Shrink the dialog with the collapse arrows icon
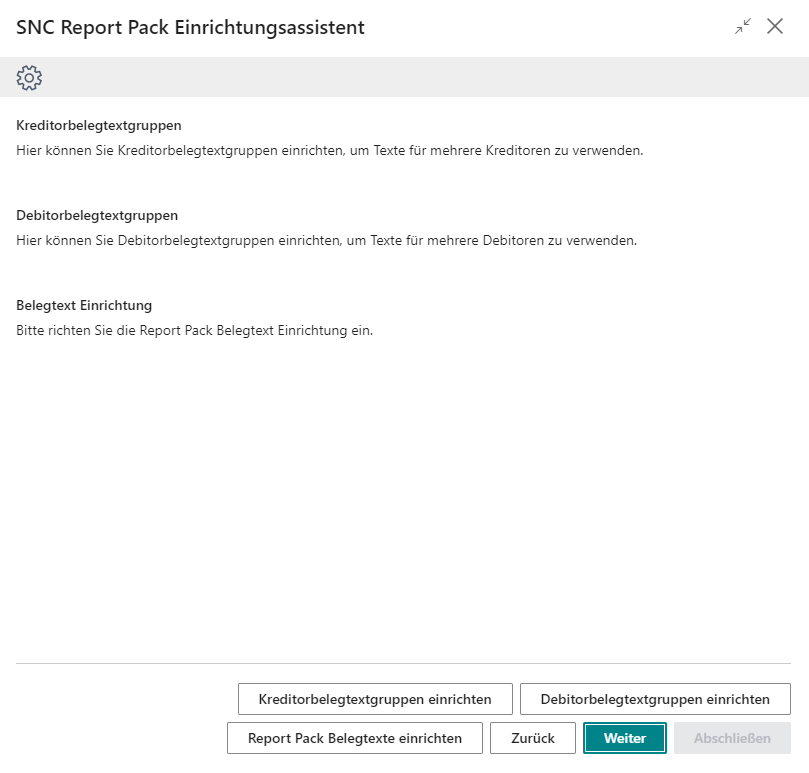The height and width of the screenshot is (773, 809). (742, 27)
